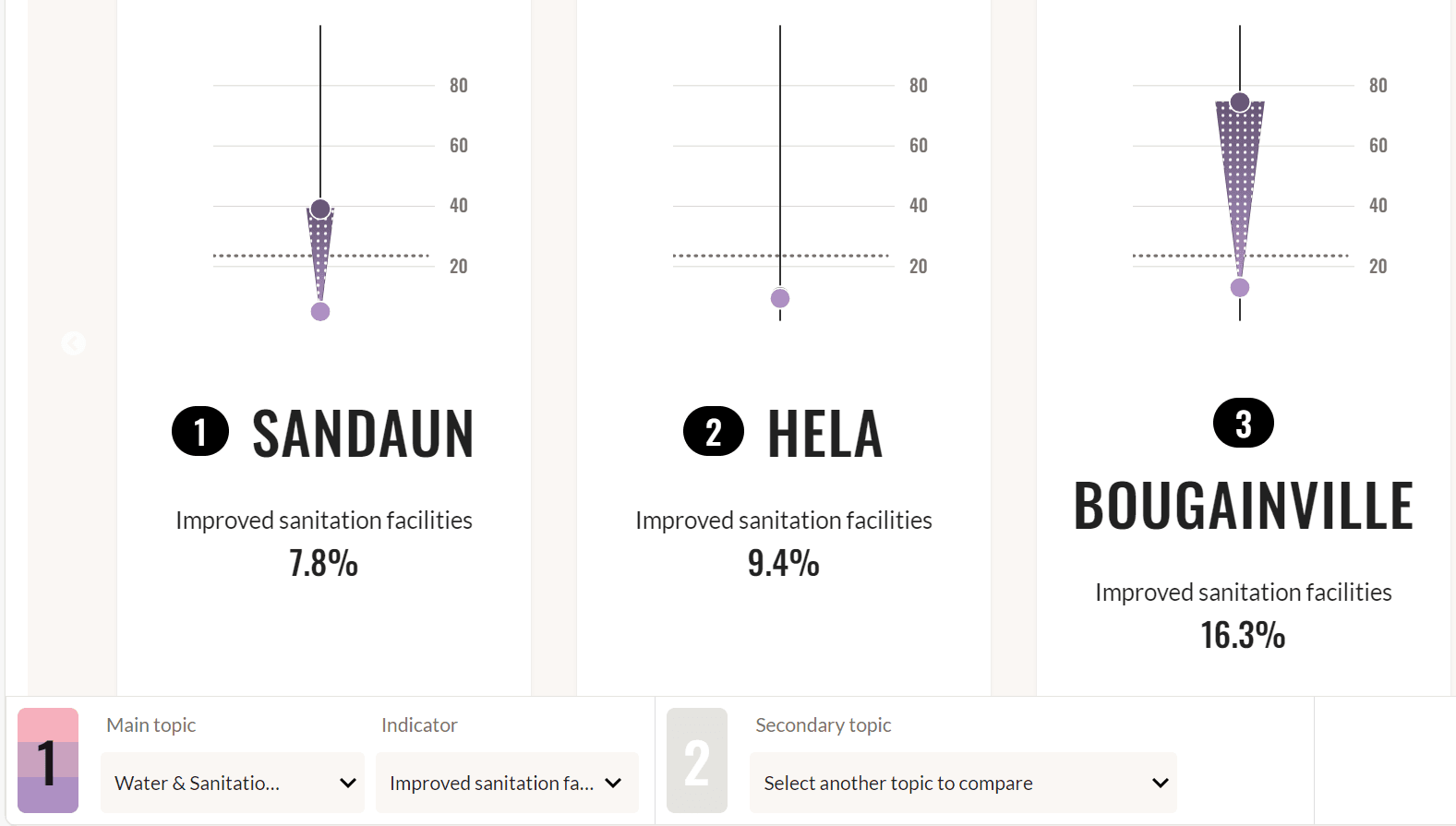Image resolution: width=1456 pixels, height=826 pixels.
Task: Click Bougainville's 16.3% value
Action: tap(1243, 635)
